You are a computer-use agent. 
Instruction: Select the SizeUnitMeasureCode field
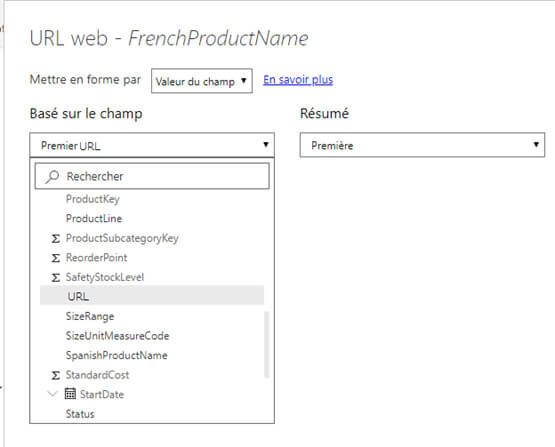tap(118, 336)
